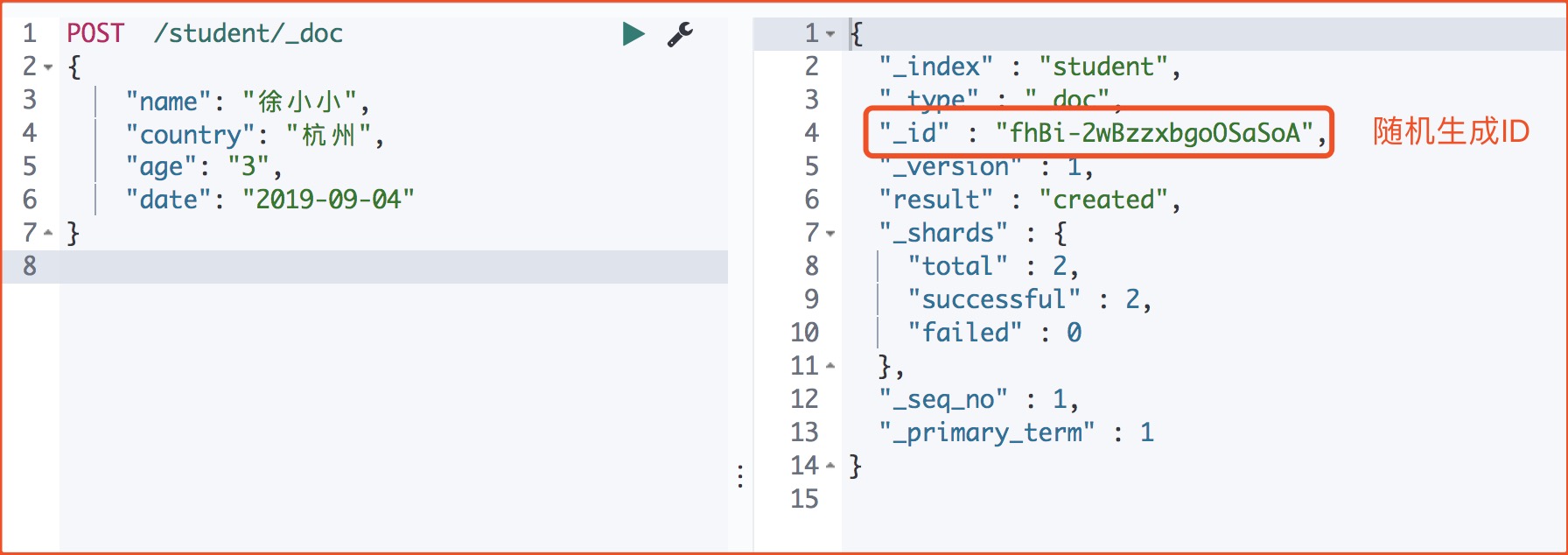The width and height of the screenshot is (1568, 555).
Task: Collapse the "_shards" object fold arrow
Action: [x=830, y=234]
